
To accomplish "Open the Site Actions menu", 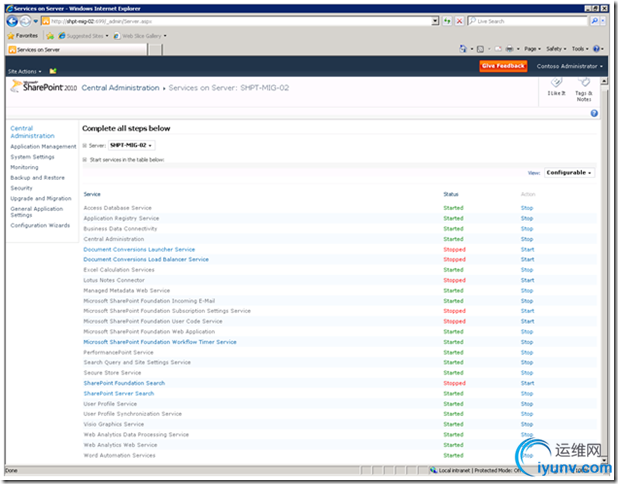I will pos(24,71).
